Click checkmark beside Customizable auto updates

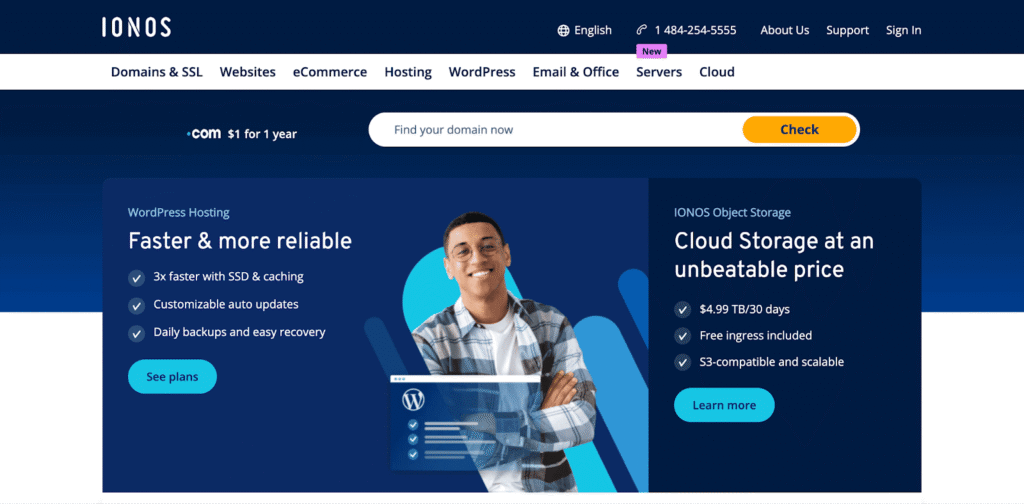coord(136,305)
